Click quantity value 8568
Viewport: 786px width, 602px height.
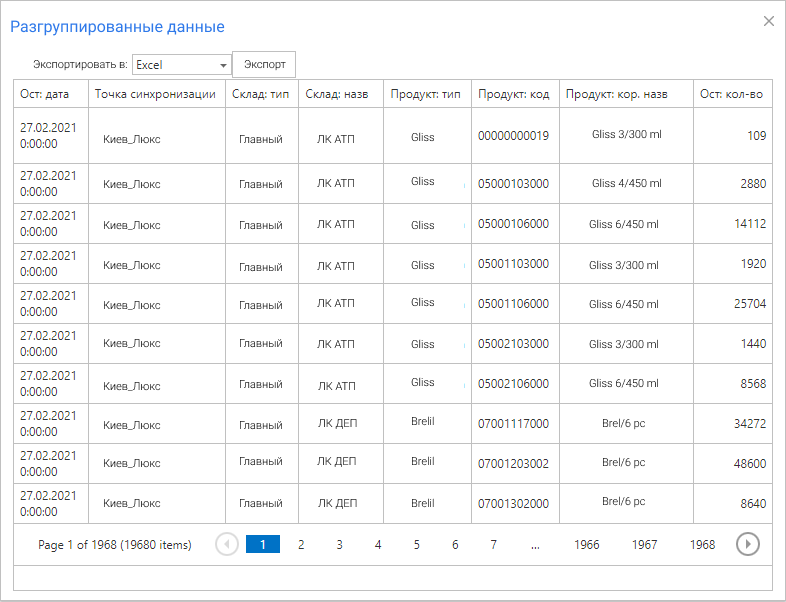(x=753, y=384)
